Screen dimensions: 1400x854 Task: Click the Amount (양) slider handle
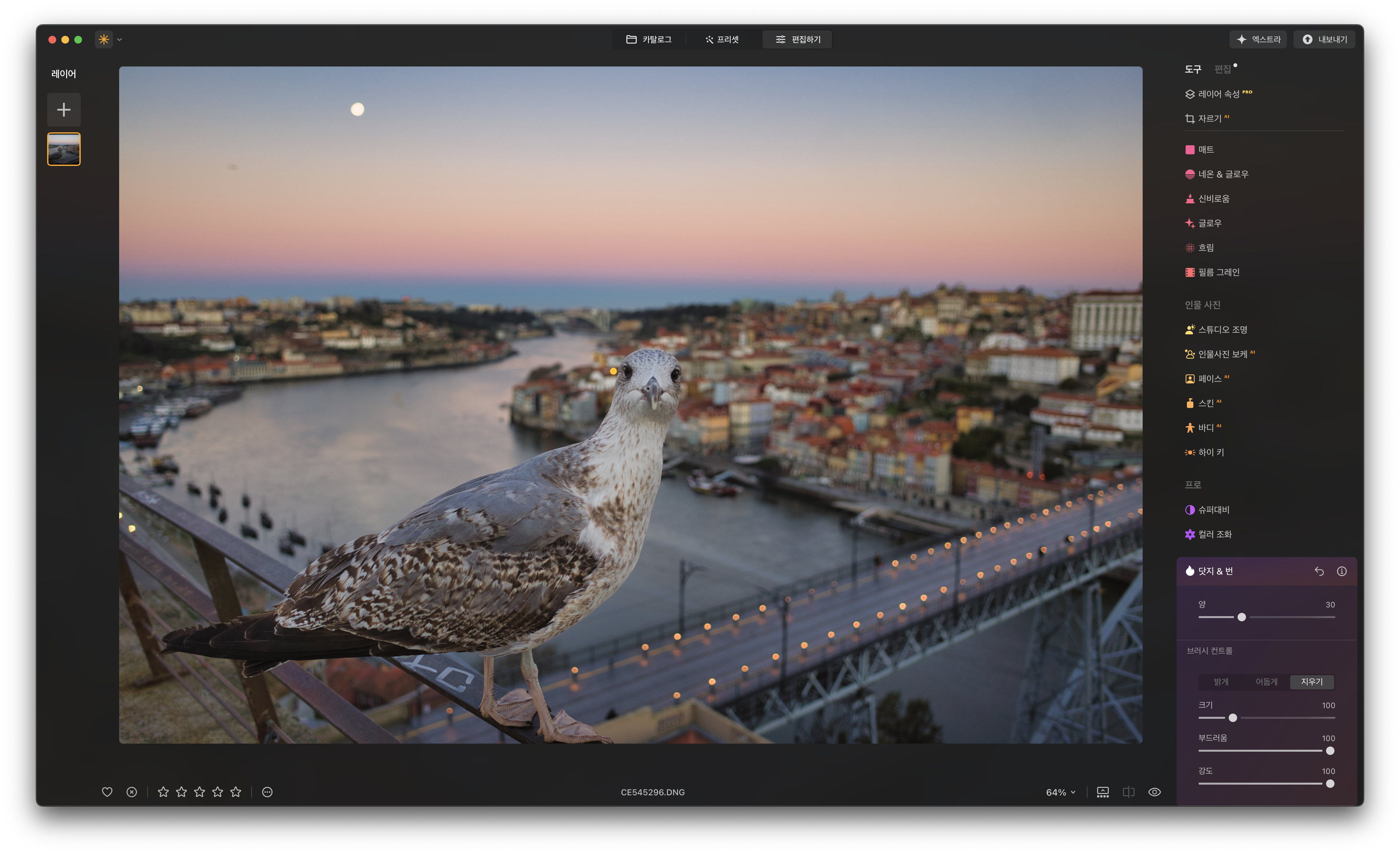[x=1241, y=617]
